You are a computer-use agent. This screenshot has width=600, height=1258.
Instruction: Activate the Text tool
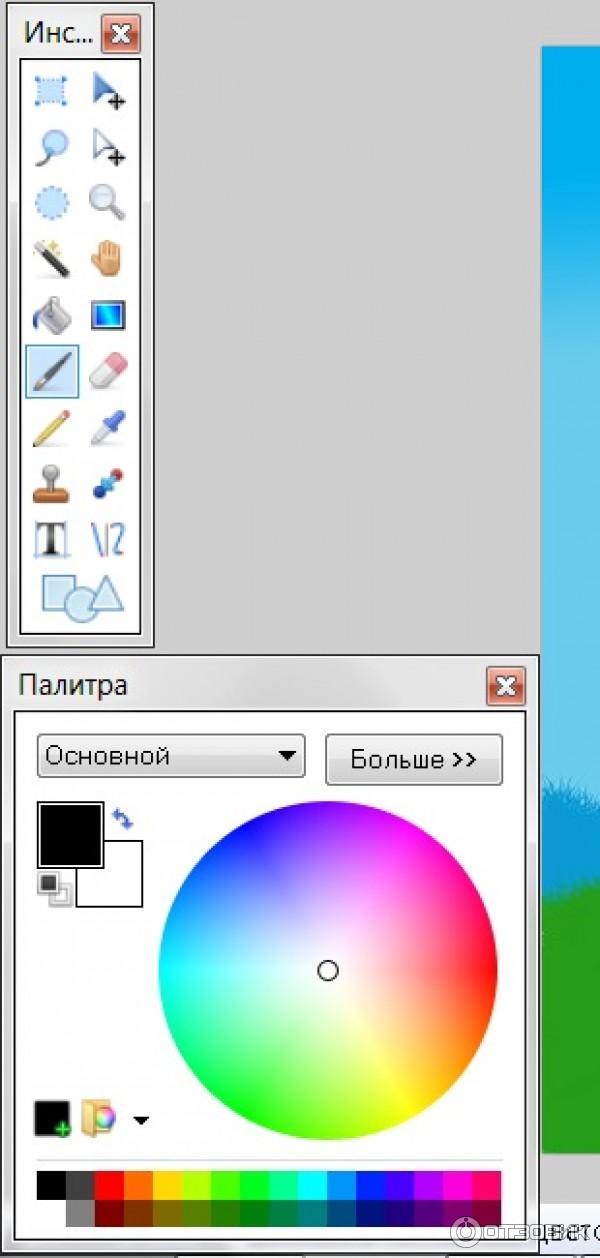tap(51, 540)
